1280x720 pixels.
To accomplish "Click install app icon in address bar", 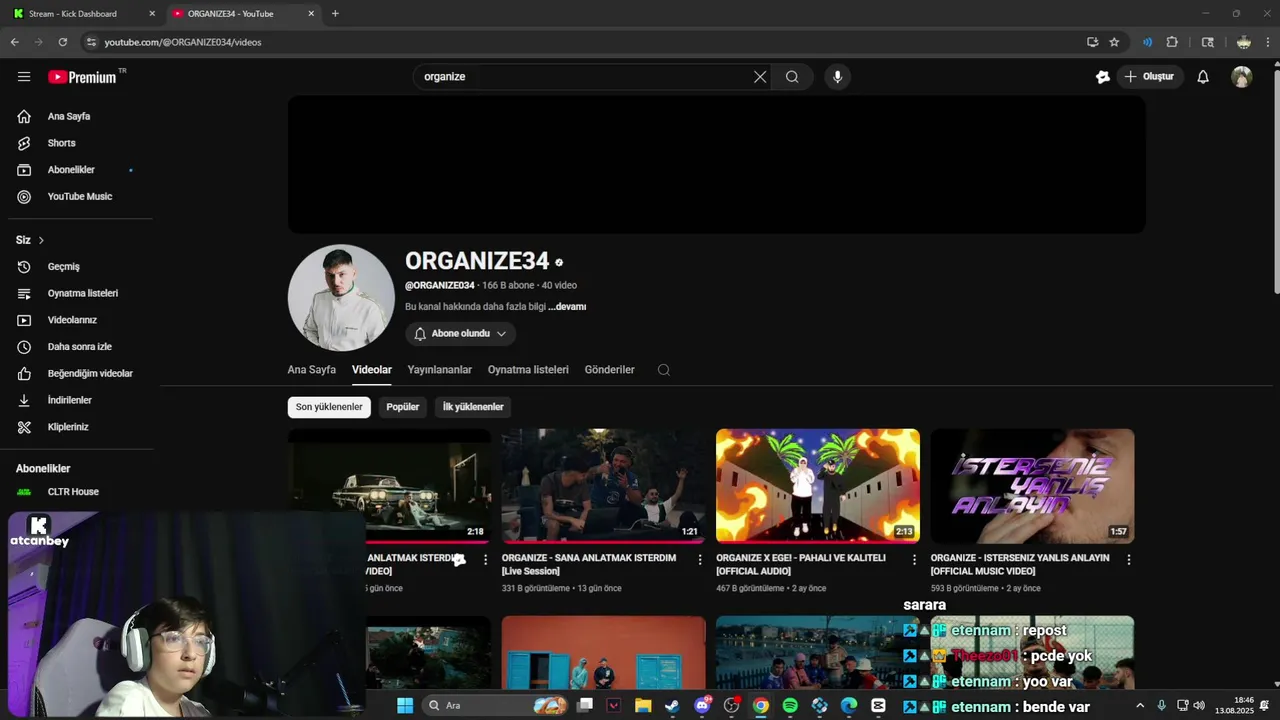I will [x=1092, y=42].
